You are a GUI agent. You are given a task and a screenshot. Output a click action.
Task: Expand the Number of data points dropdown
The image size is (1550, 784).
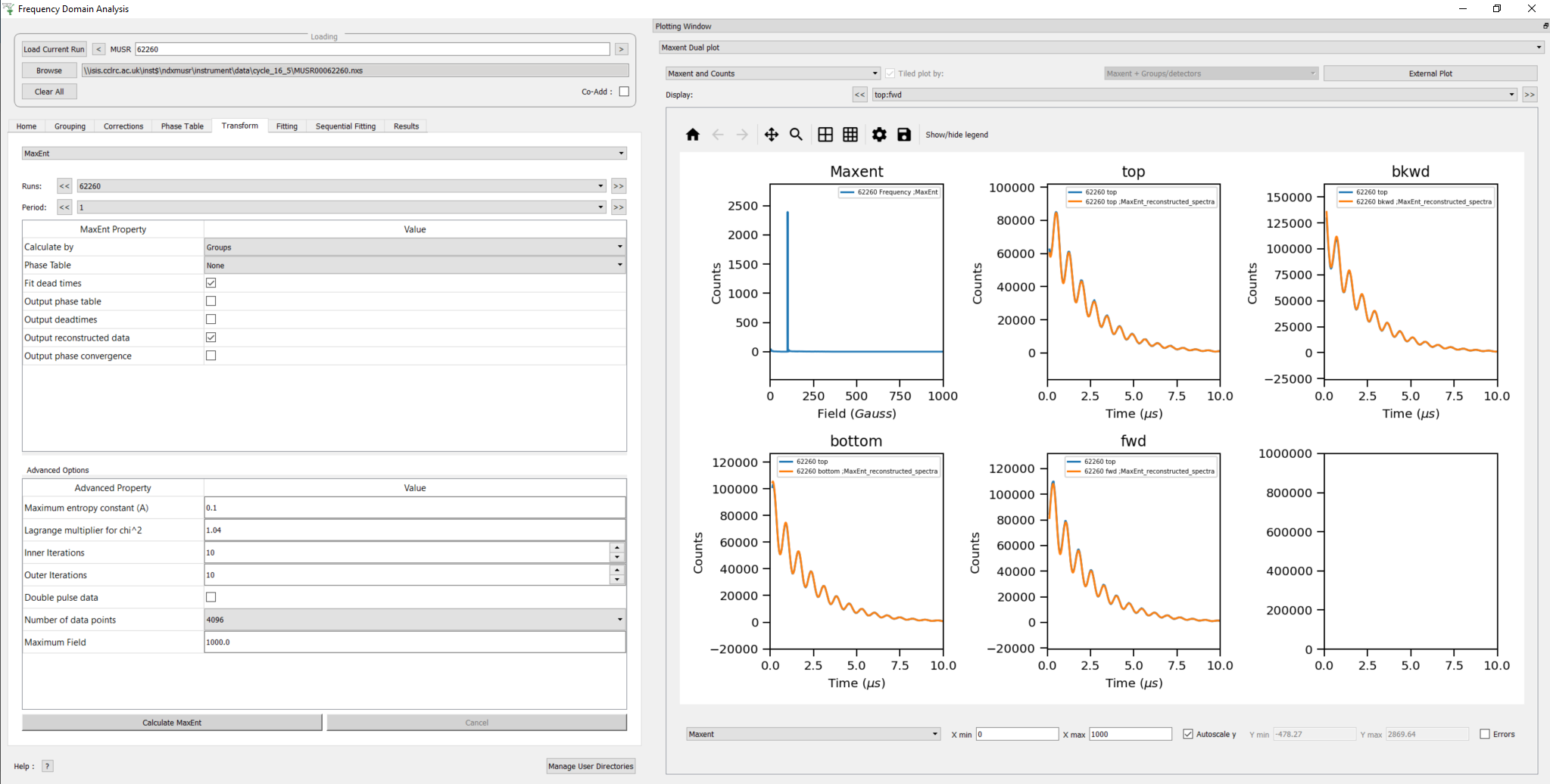(414, 620)
